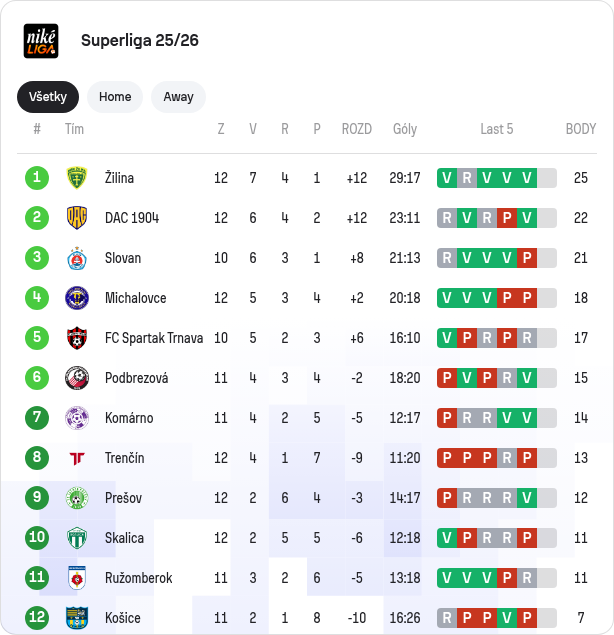The image size is (614, 635).
Task: Click Trenčín's first red P result badge
Action: (x=447, y=458)
